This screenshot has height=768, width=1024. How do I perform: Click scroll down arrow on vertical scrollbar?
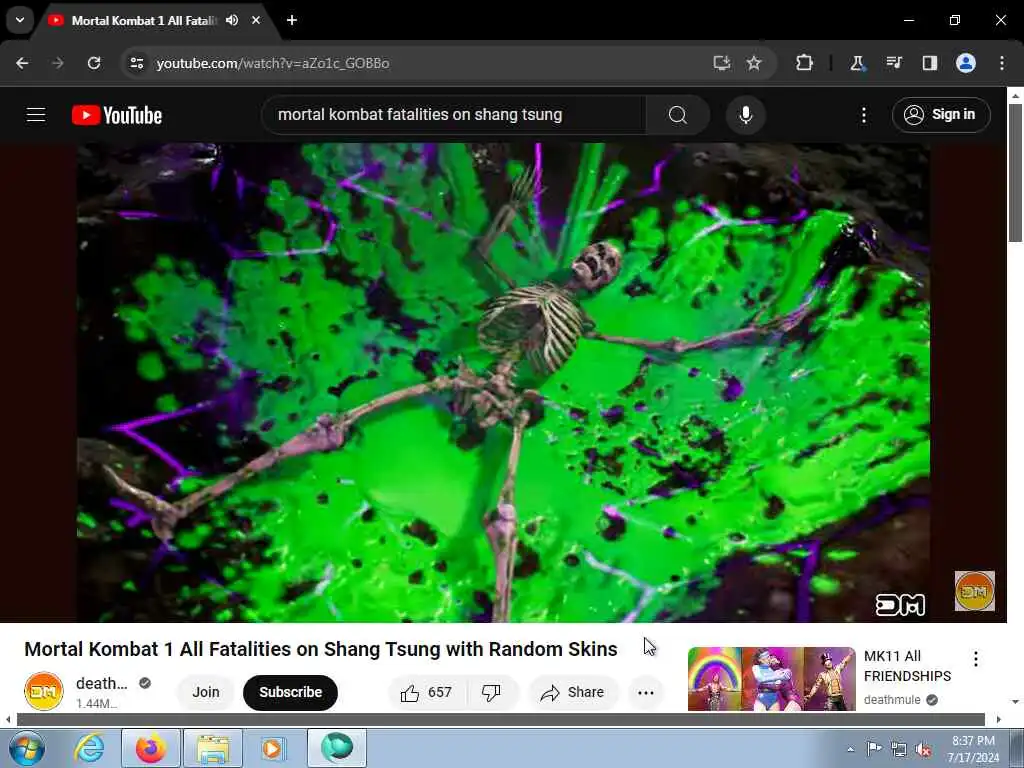[x=1015, y=702]
